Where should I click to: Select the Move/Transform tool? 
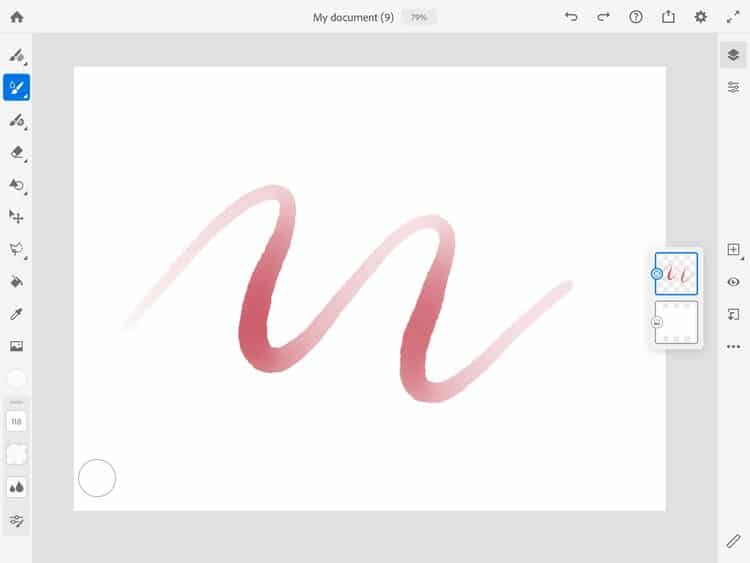coord(17,217)
